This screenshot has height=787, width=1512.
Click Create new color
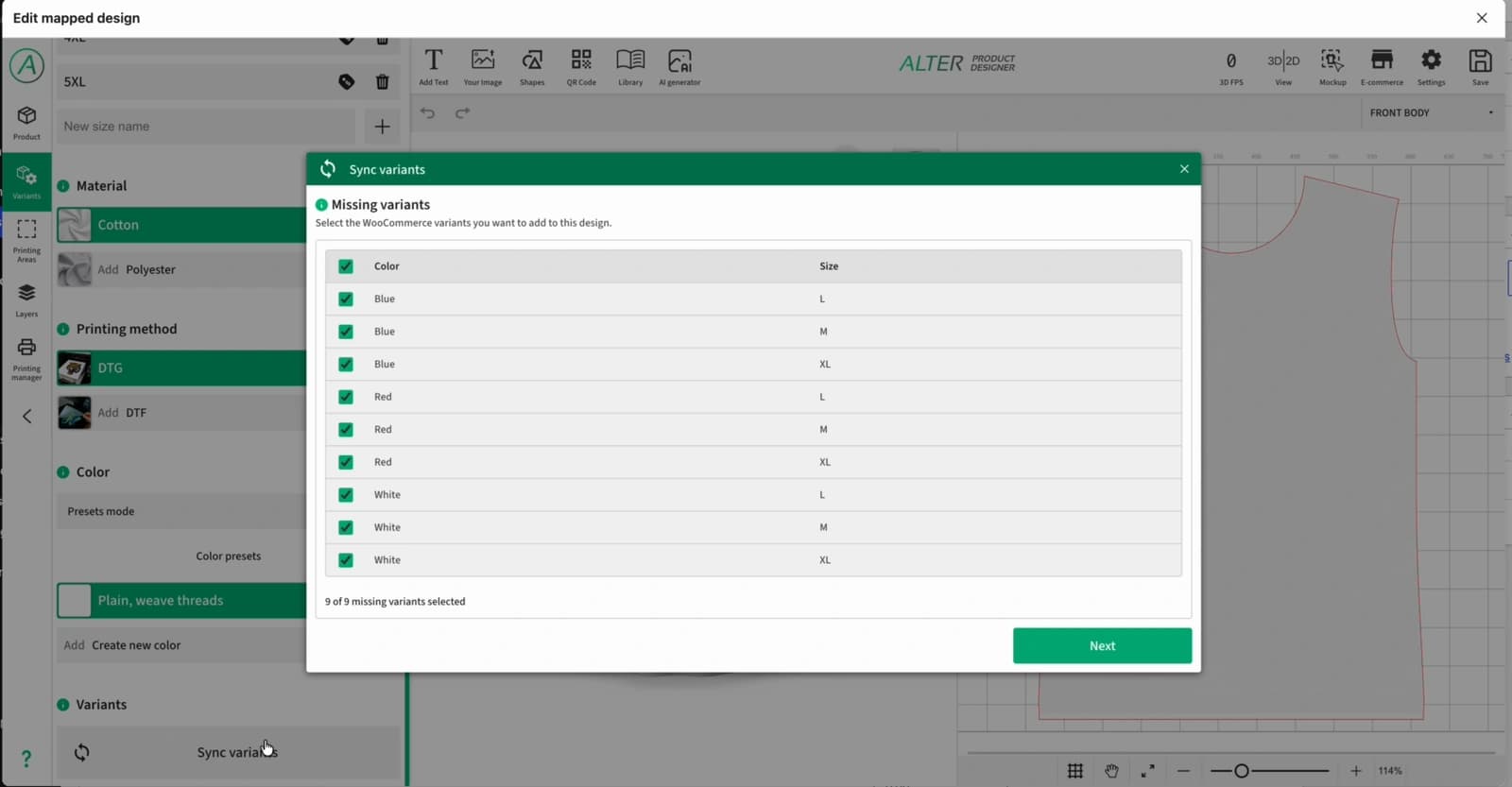click(181, 645)
